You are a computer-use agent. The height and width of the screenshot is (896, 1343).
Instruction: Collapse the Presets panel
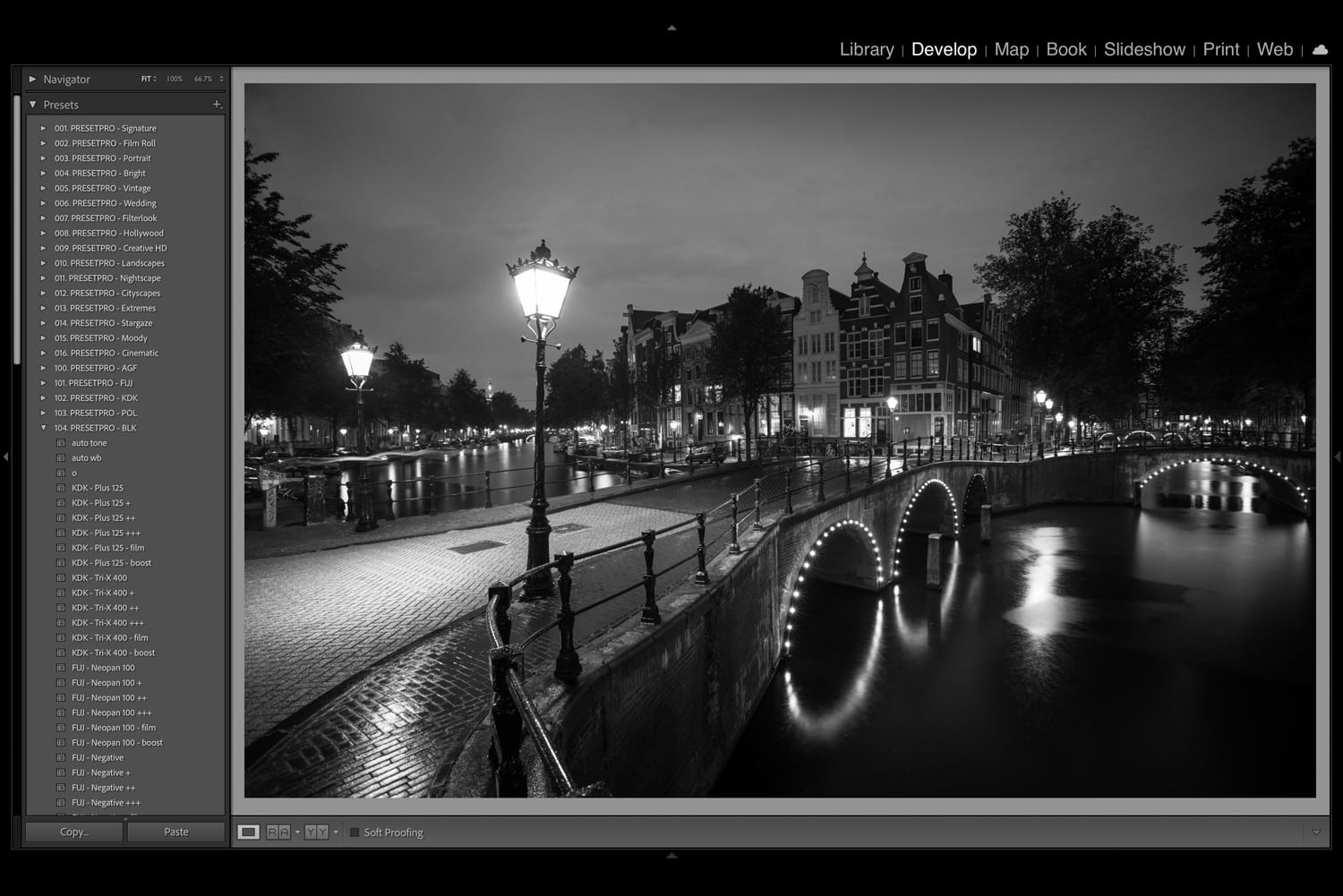[x=32, y=105]
